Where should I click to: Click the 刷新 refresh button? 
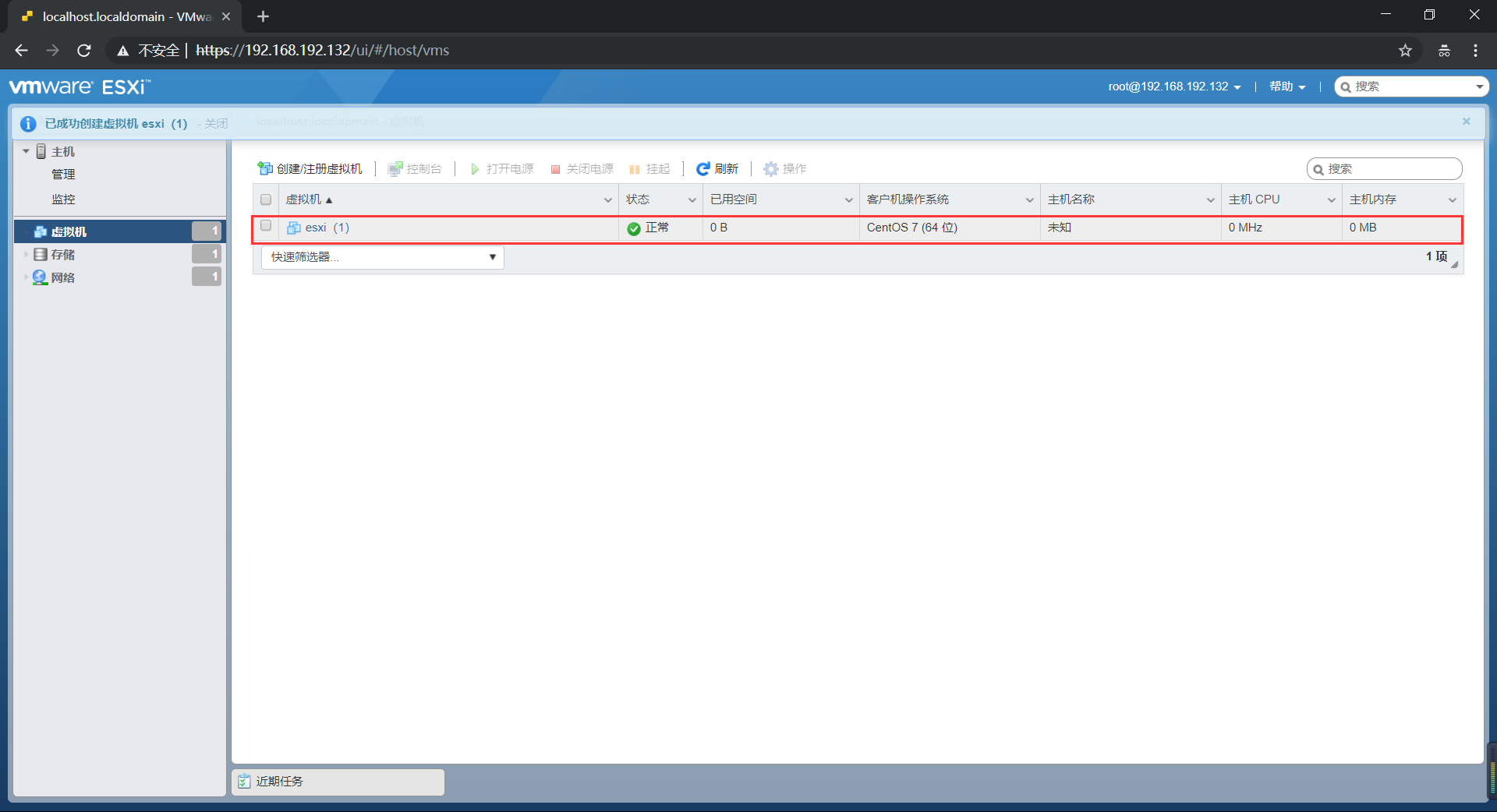(717, 168)
